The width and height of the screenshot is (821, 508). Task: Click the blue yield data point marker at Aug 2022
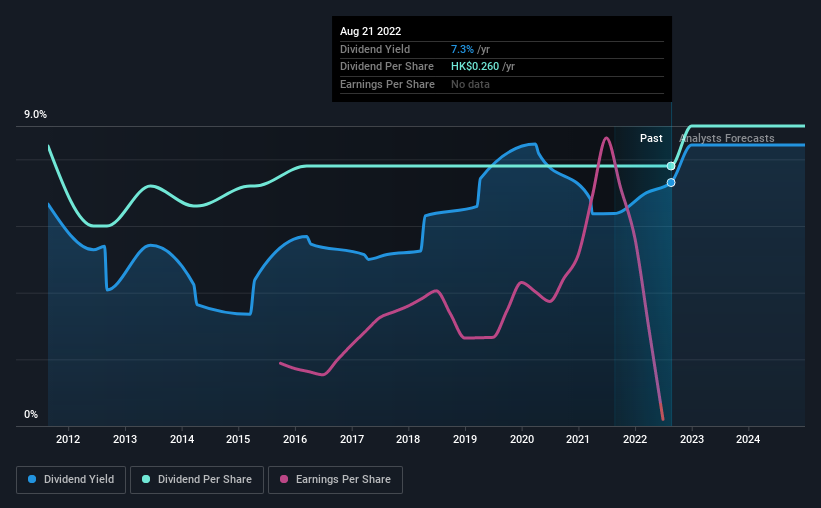point(671,183)
